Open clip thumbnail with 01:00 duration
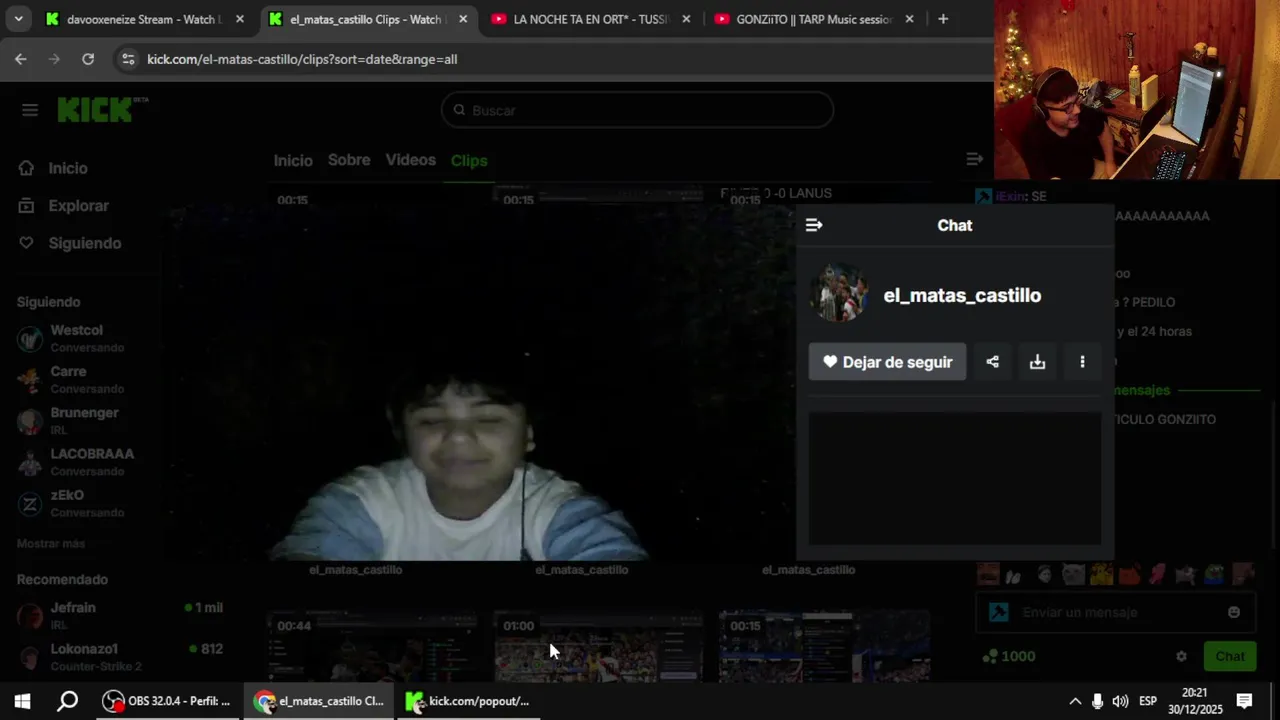 (x=598, y=646)
